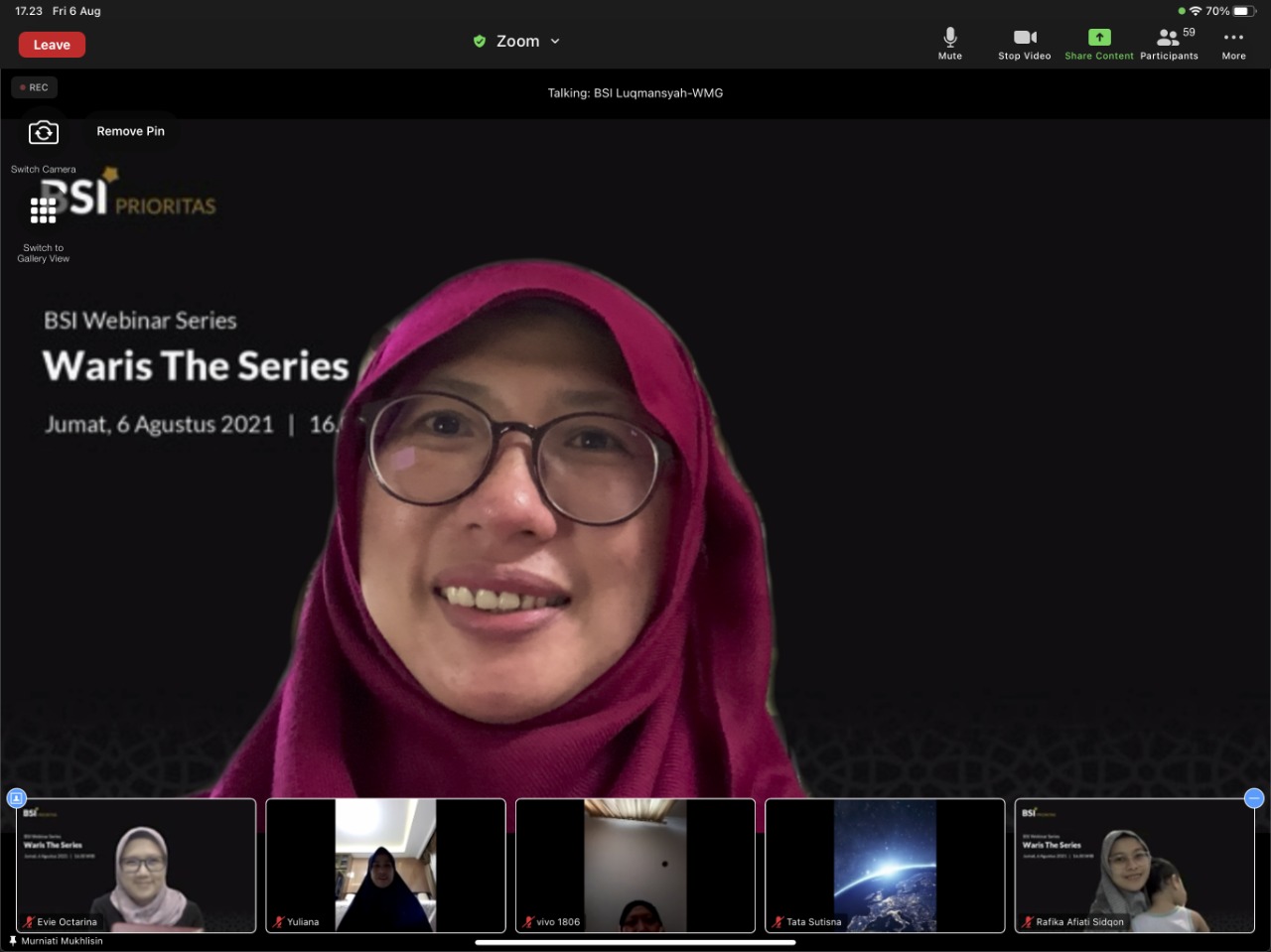Click Remove Pin
Image resolution: width=1271 pixels, height=952 pixels.
pyautogui.click(x=130, y=131)
